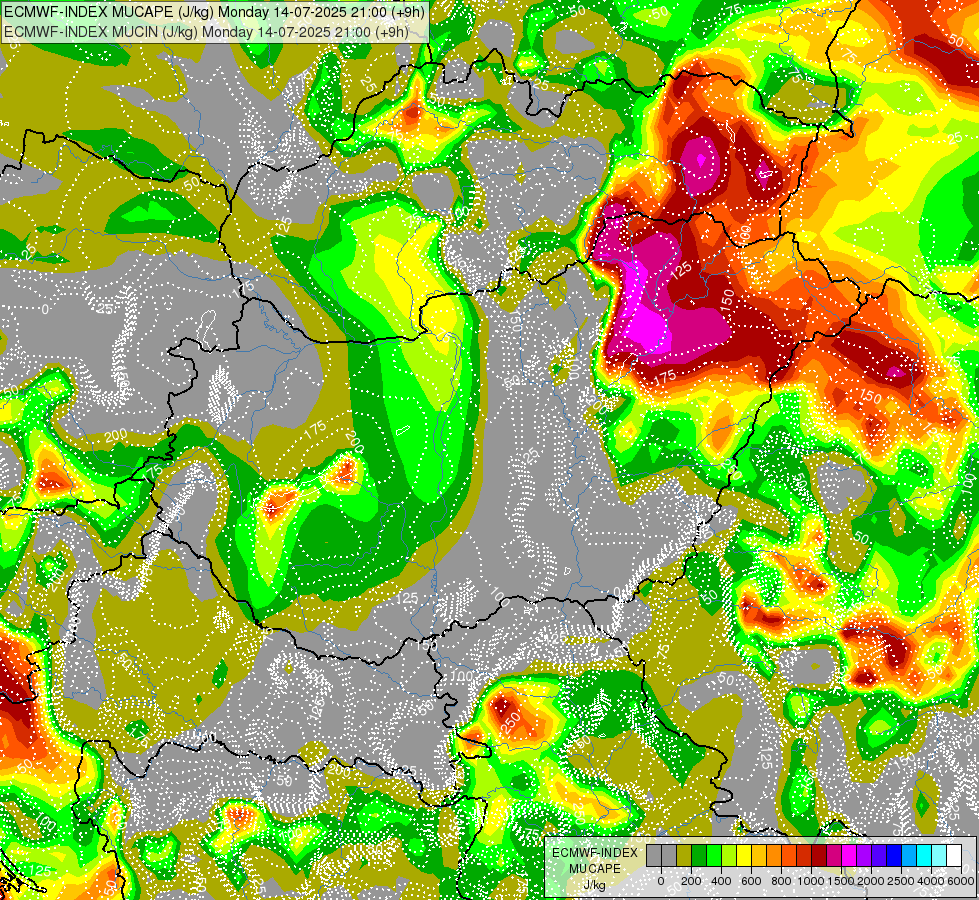Click the legend value label 600

(x=751, y=881)
